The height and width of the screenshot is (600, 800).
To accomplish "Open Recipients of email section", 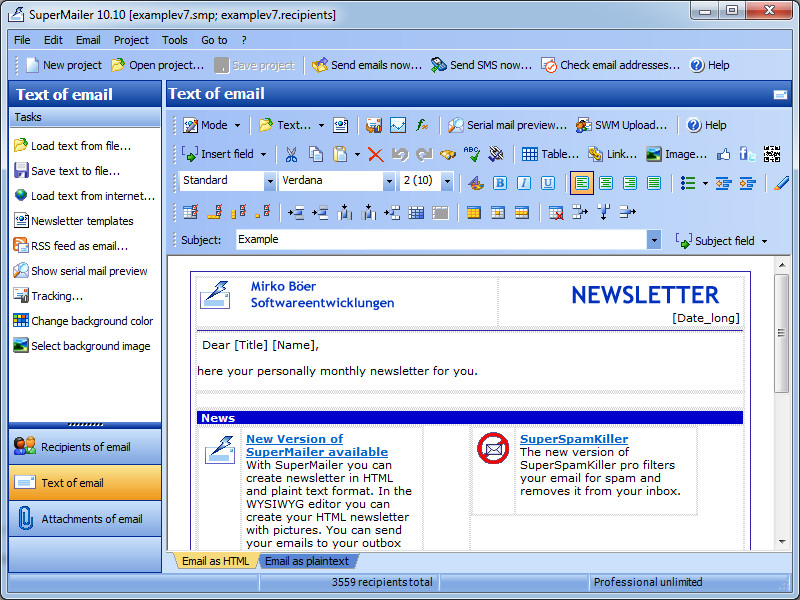I will pos(85,446).
